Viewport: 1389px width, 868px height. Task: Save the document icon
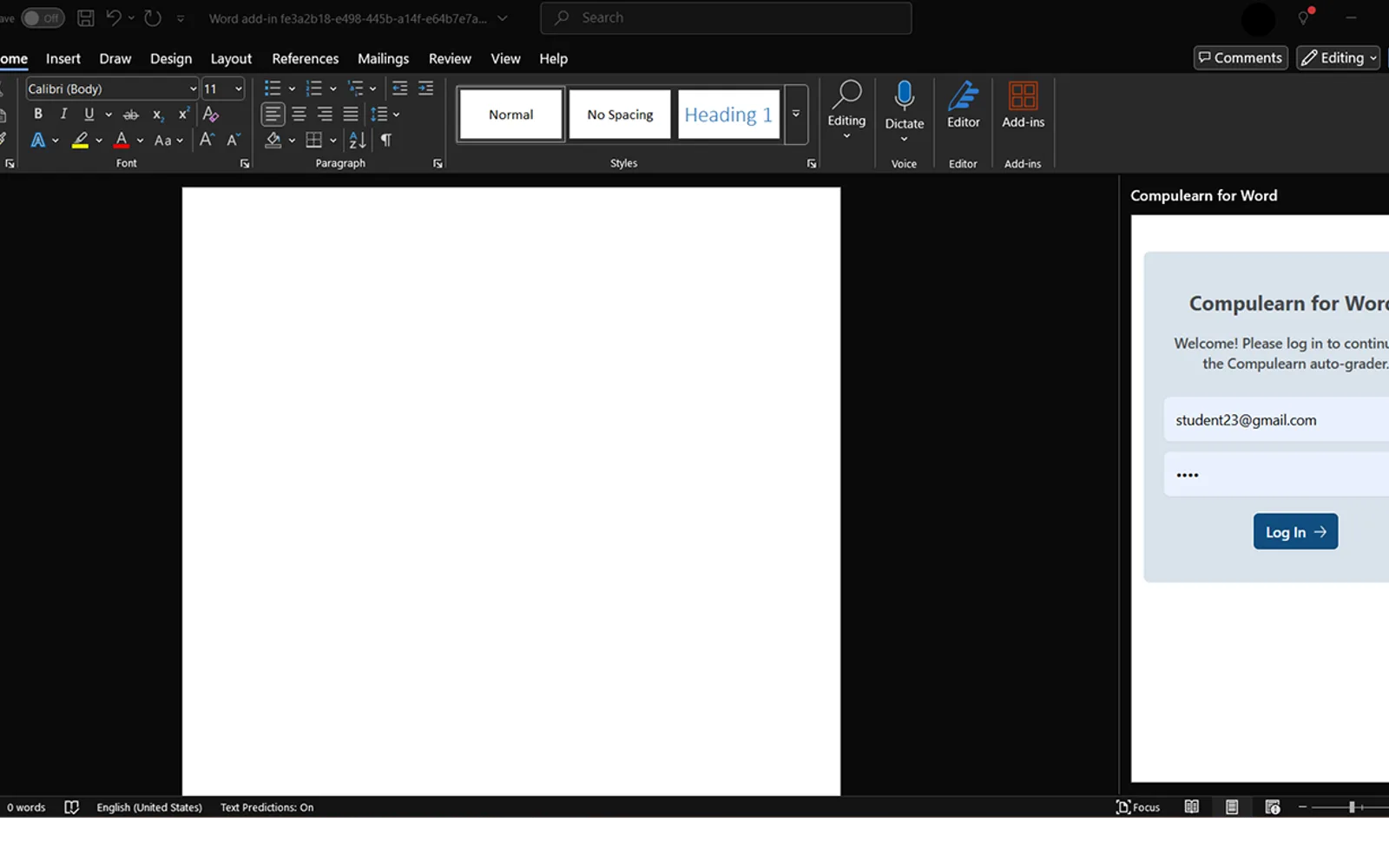coord(86,17)
